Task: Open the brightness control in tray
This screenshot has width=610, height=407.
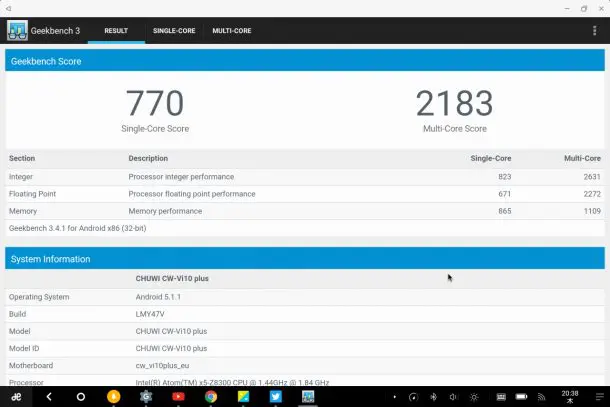Action: pos(474,397)
